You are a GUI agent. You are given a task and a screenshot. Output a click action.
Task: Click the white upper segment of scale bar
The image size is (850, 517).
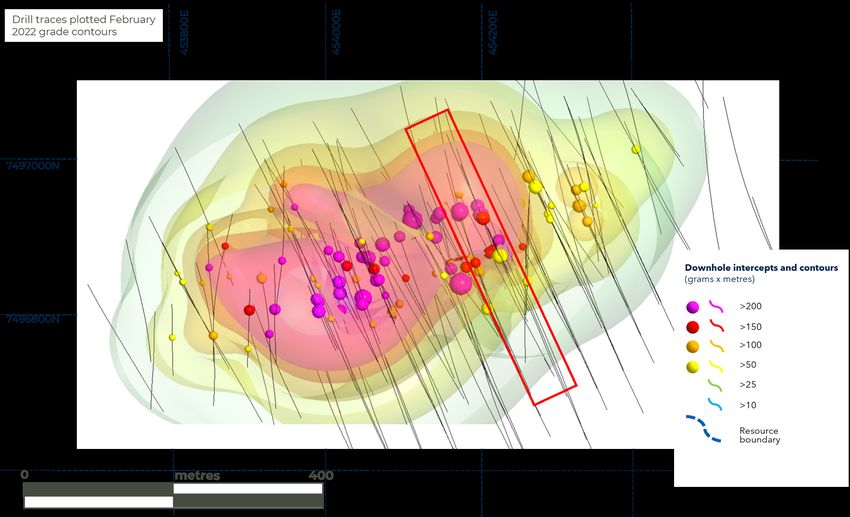(248, 489)
